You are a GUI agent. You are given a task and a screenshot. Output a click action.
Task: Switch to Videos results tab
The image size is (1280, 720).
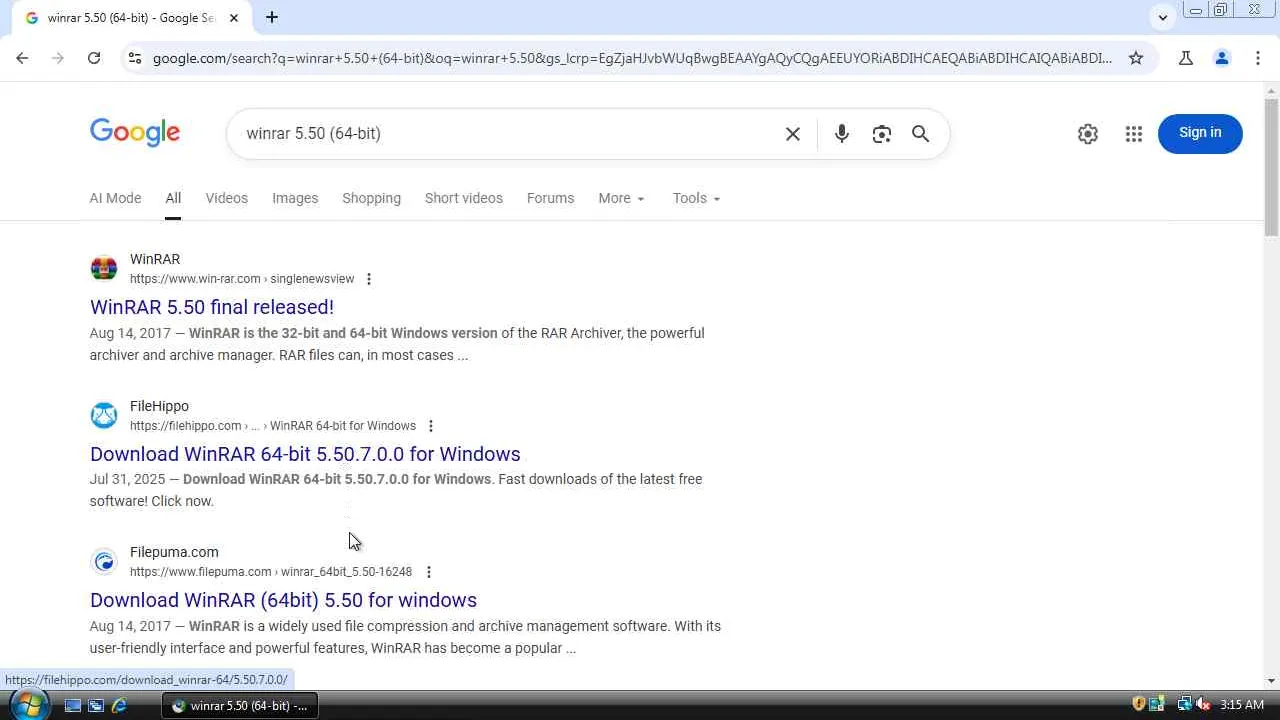(227, 198)
